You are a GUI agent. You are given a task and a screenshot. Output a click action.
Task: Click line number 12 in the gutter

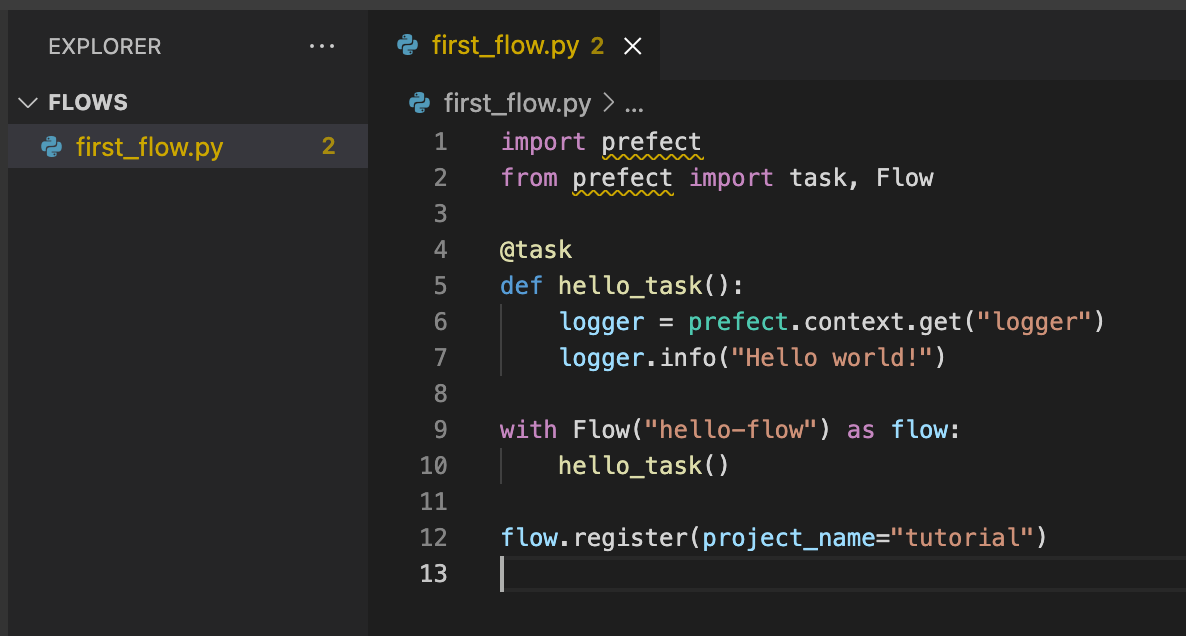click(x=433, y=538)
